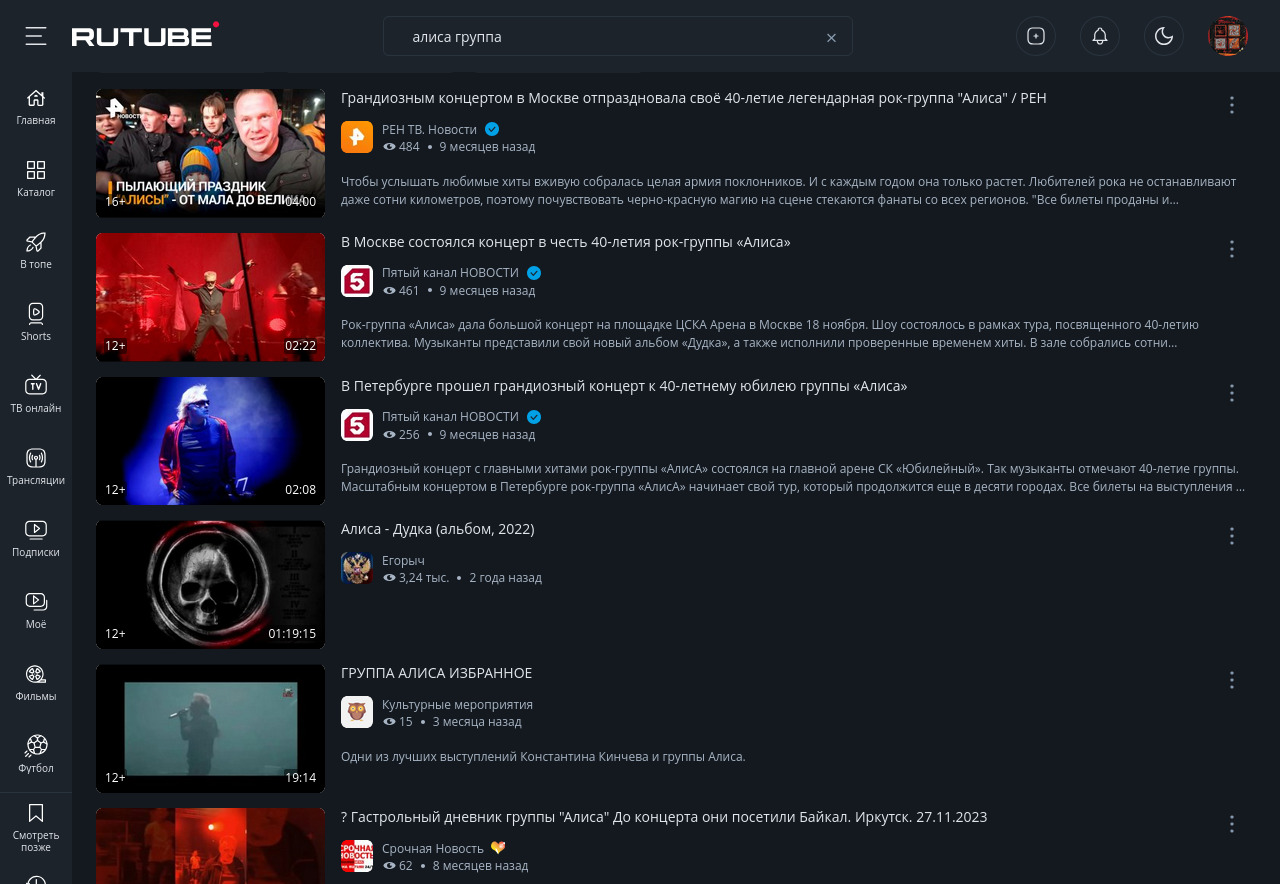Open the user profile avatar menu
This screenshot has width=1280, height=884.
(x=1228, y=36)
